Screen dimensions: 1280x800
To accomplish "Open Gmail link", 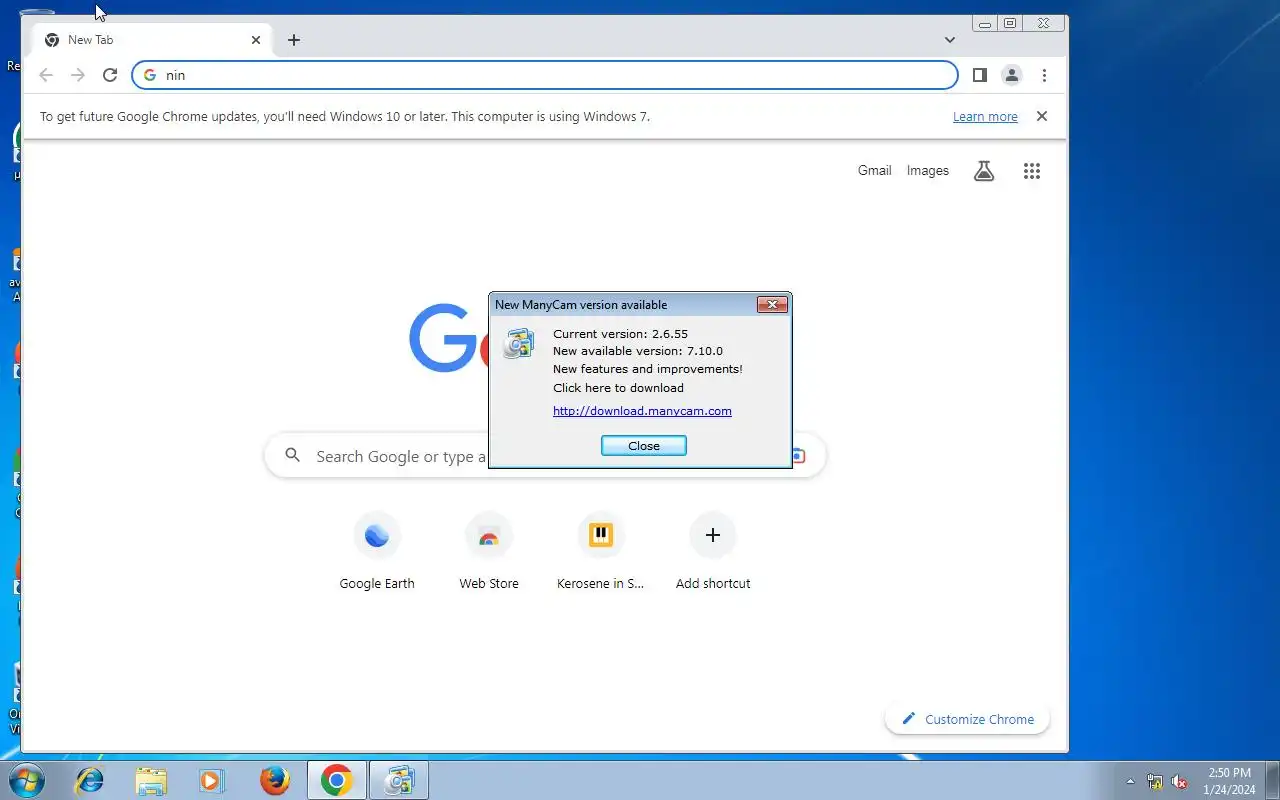I will click(x=874, y=171).
